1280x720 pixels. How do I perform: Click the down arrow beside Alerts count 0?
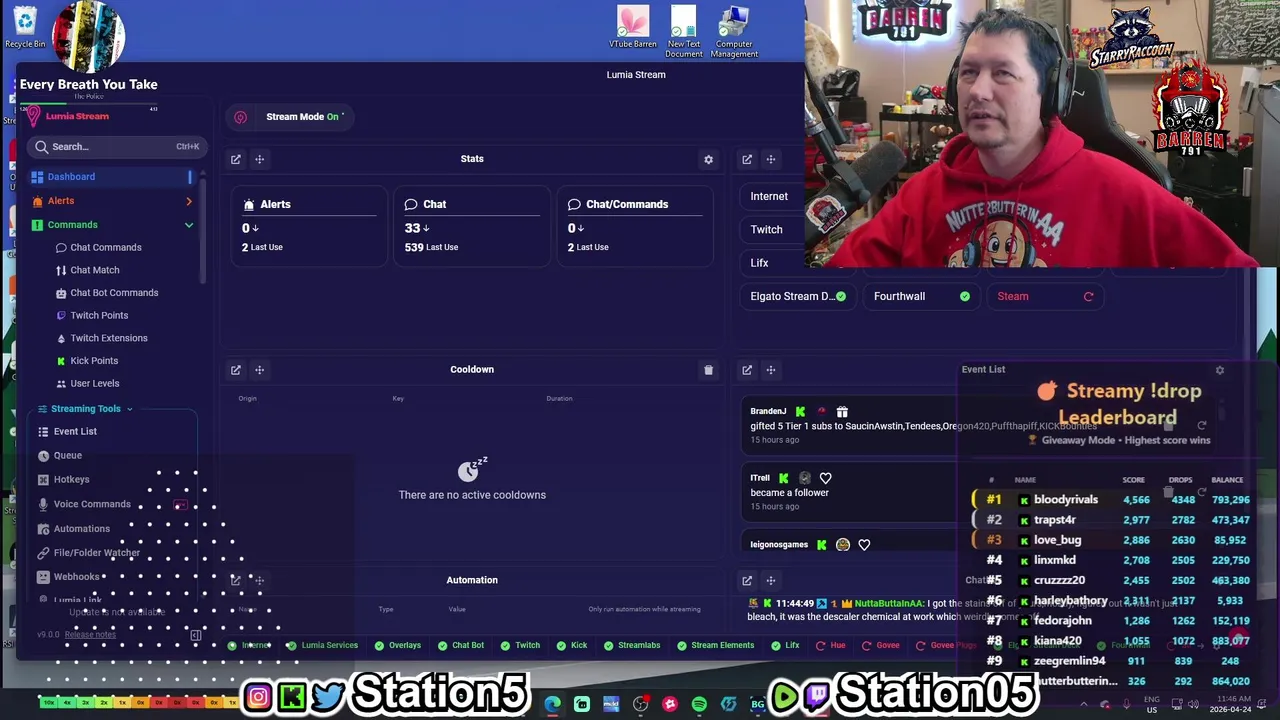tap(255, 229)
